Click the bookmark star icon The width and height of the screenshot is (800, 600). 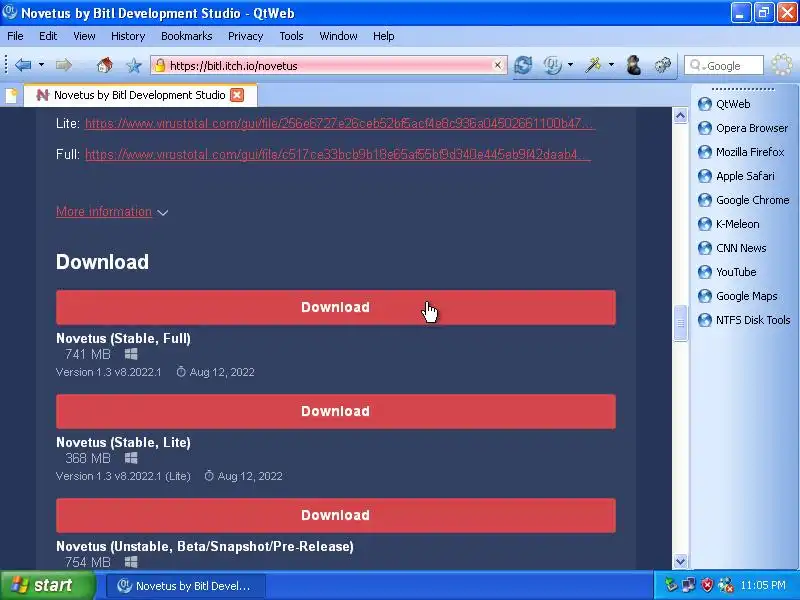134,65
